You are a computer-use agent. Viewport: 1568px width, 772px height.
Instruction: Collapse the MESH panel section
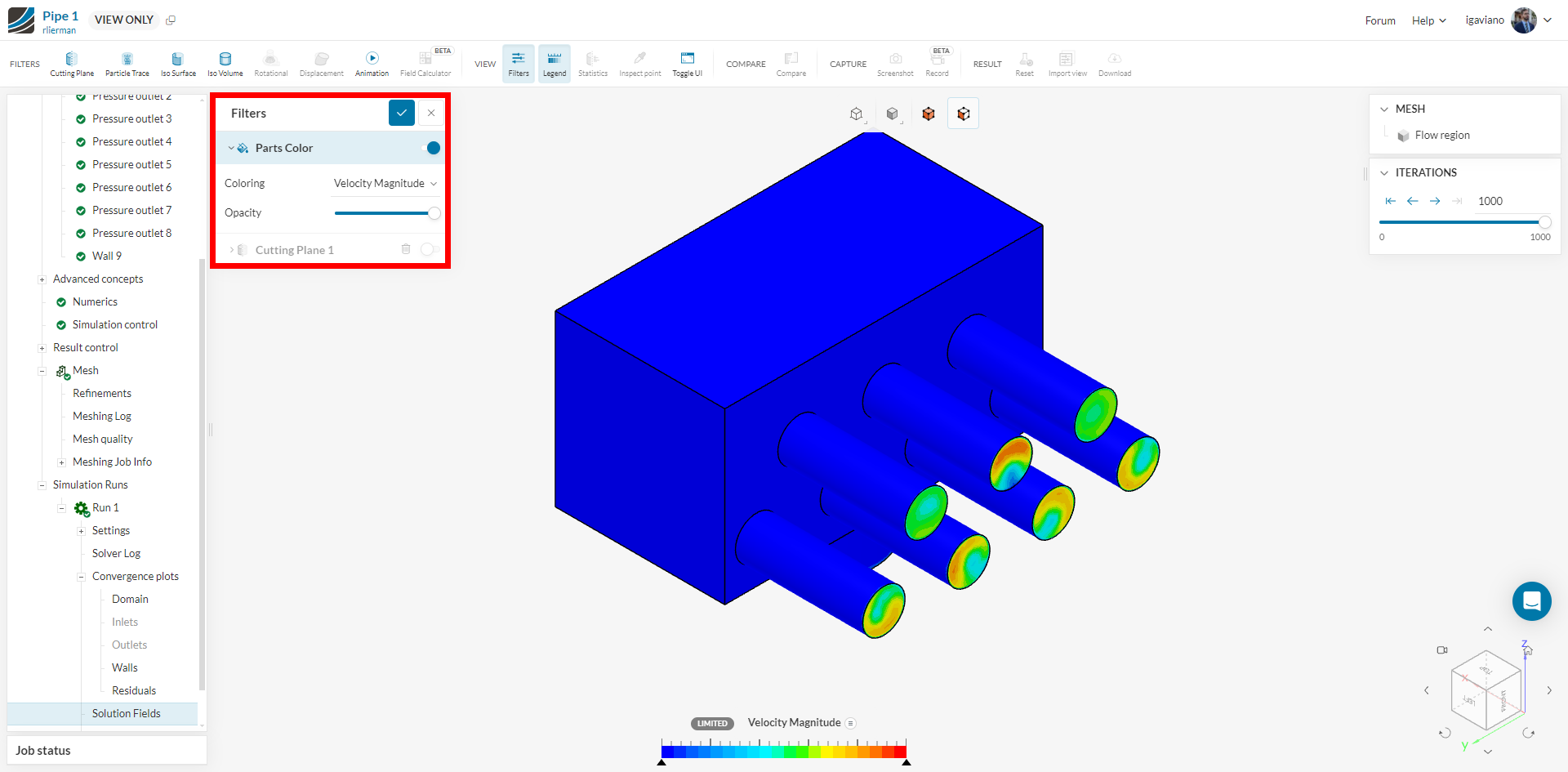(1384, 109)
